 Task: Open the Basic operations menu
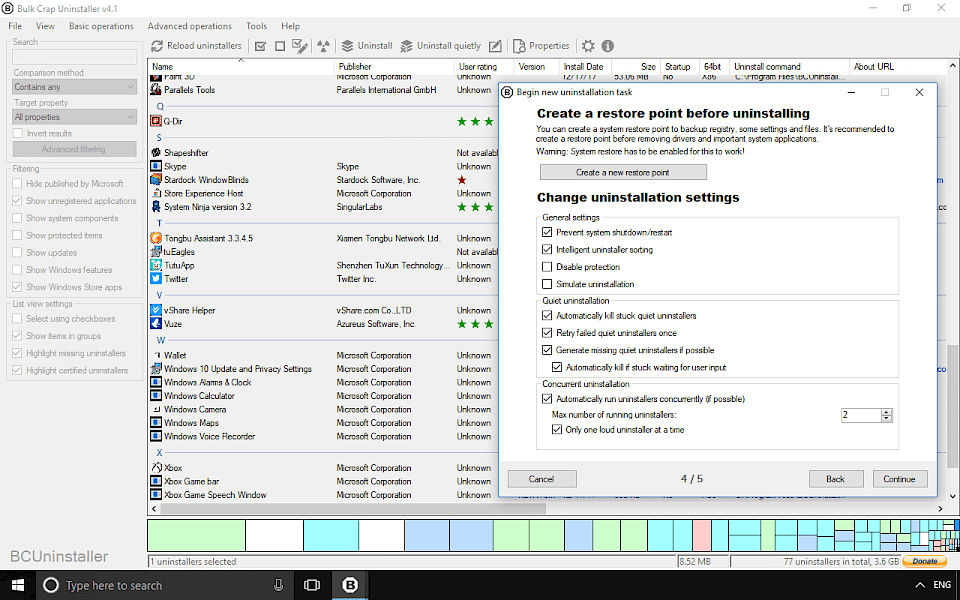pos(101,26)
